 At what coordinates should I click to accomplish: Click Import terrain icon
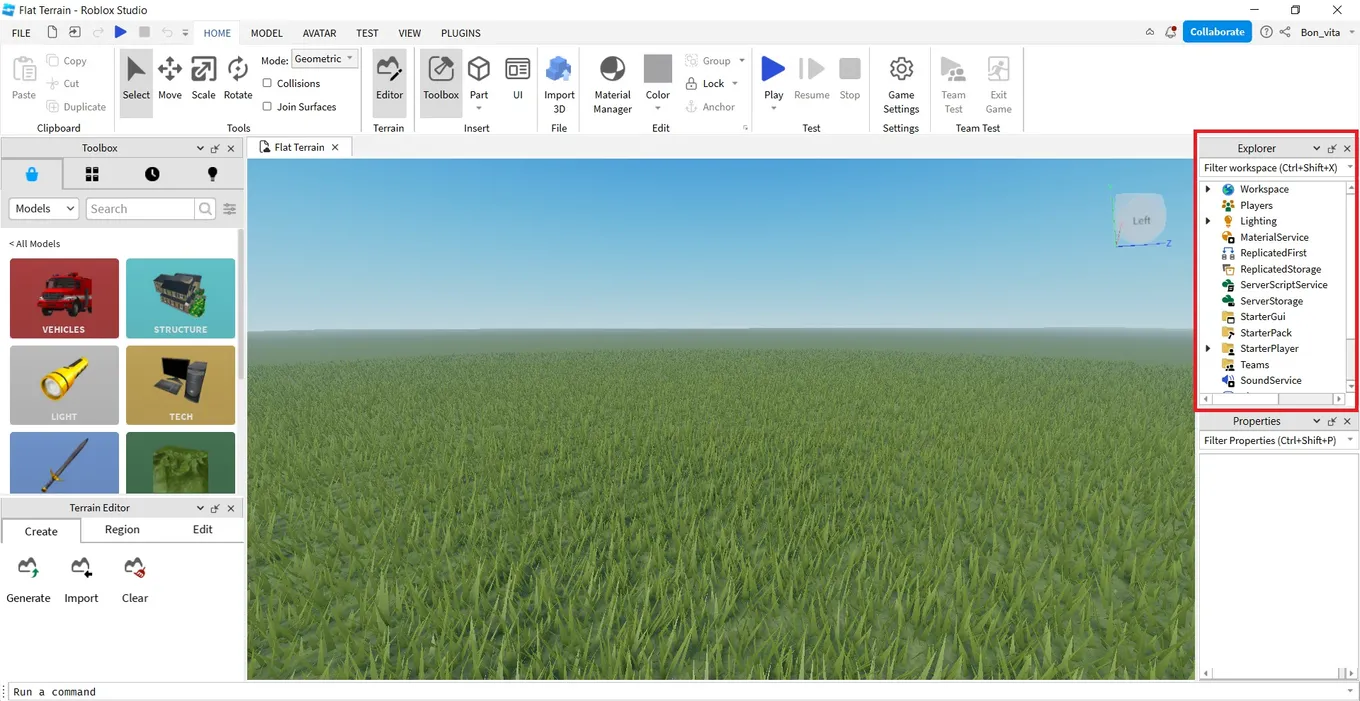pos(81,568)
